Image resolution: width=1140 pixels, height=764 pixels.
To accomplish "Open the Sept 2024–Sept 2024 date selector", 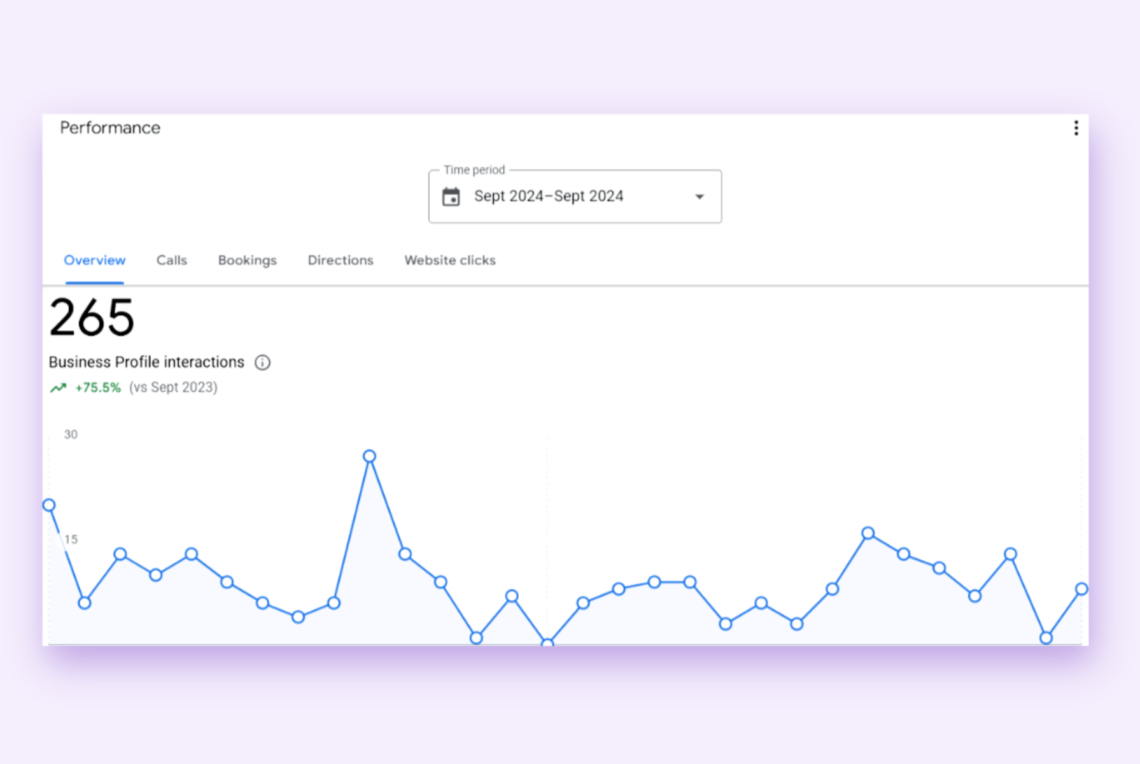I will click(549, 196).
